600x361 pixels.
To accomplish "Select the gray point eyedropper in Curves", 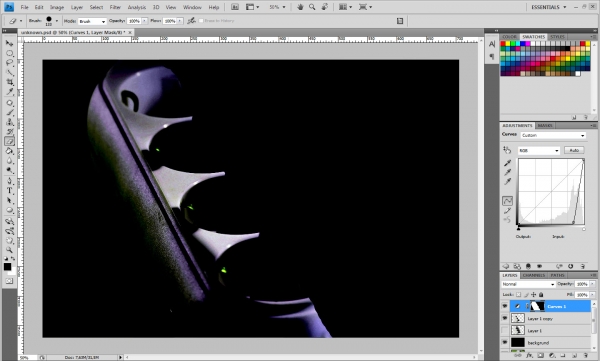I will point(507,172).
